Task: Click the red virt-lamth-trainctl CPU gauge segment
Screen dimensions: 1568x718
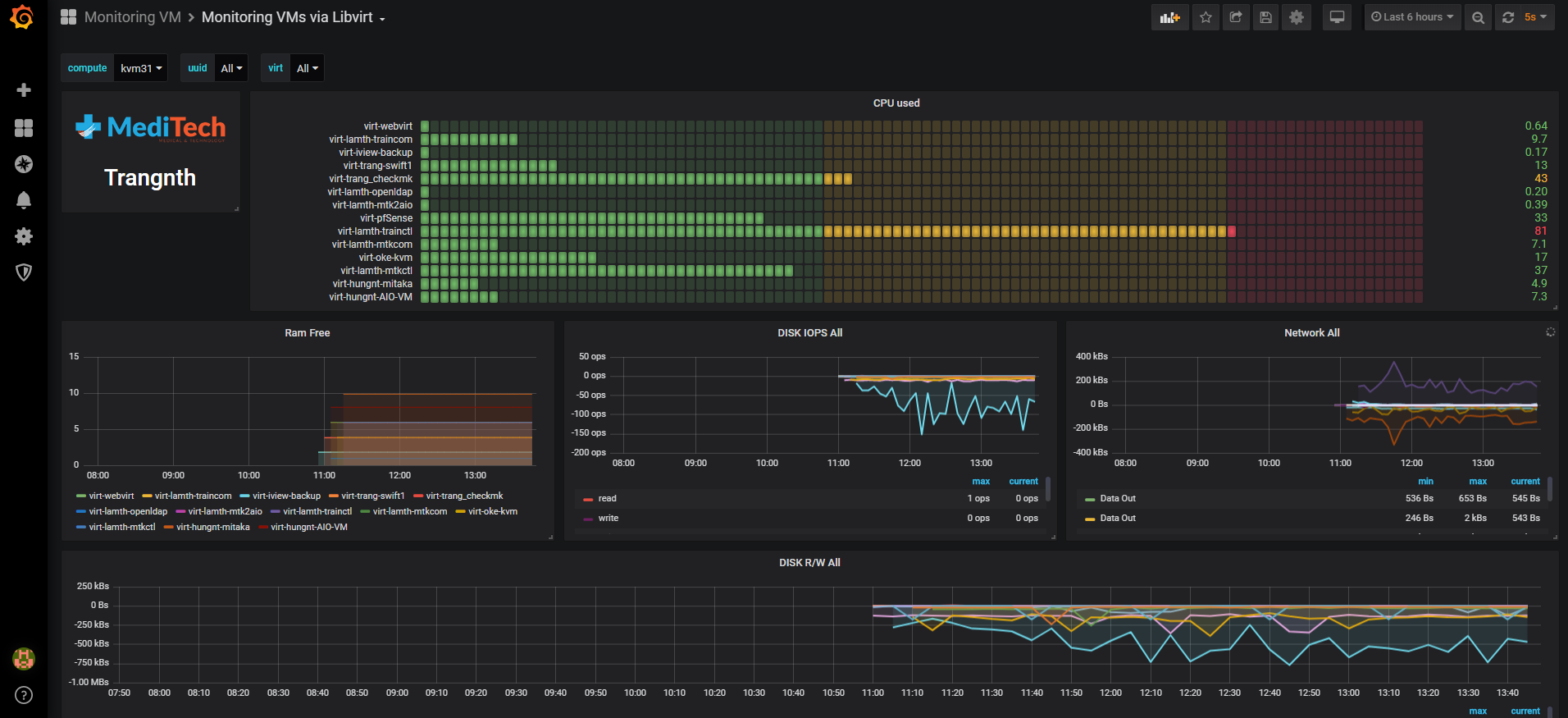Action: click(x=1232, y=231)
